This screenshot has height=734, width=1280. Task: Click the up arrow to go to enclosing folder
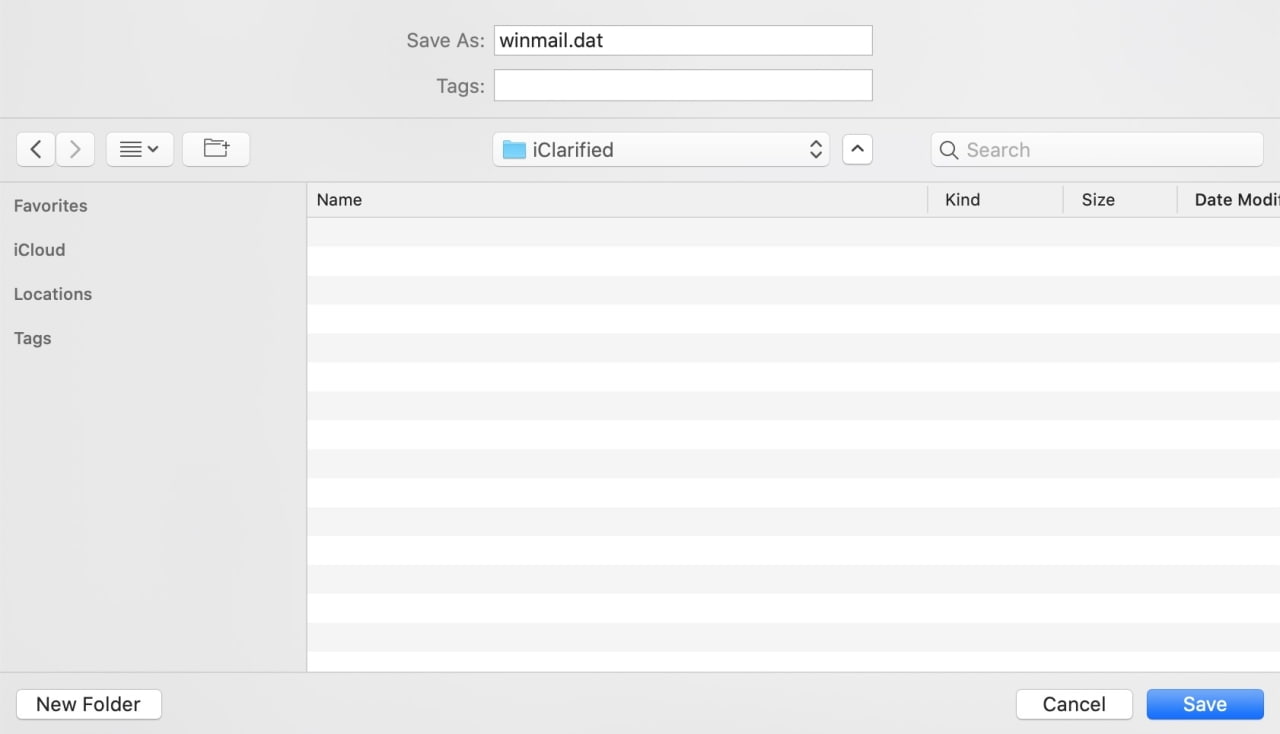[x=857, y=148]
